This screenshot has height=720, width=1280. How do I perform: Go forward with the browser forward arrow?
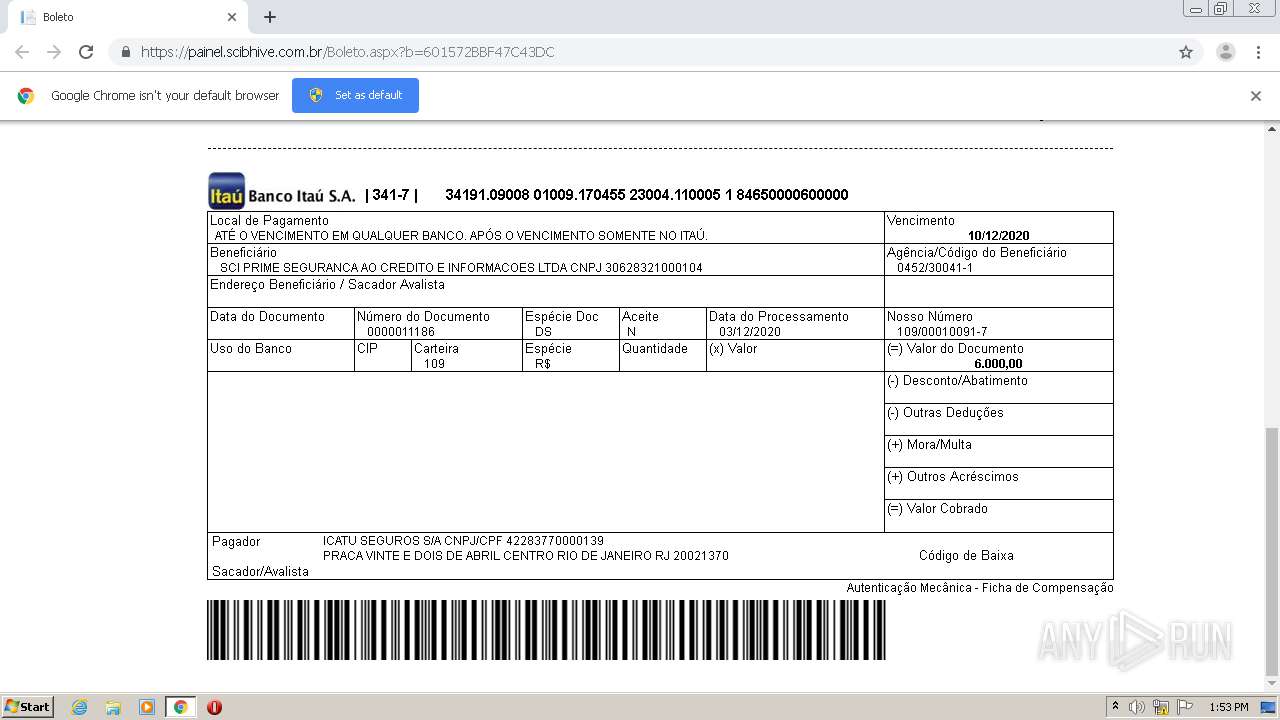click(54, 52)
